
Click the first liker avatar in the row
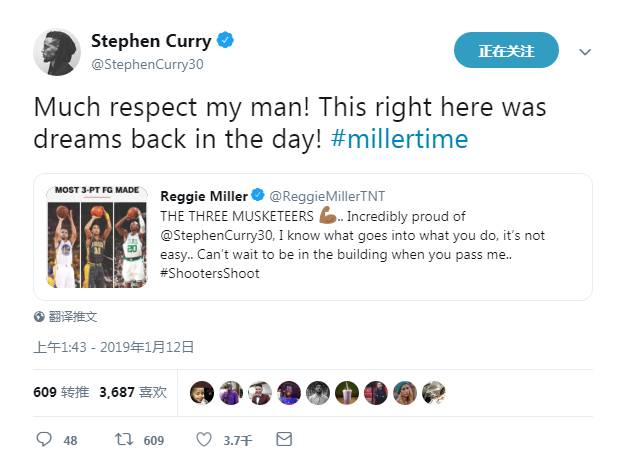pos(202,392)
